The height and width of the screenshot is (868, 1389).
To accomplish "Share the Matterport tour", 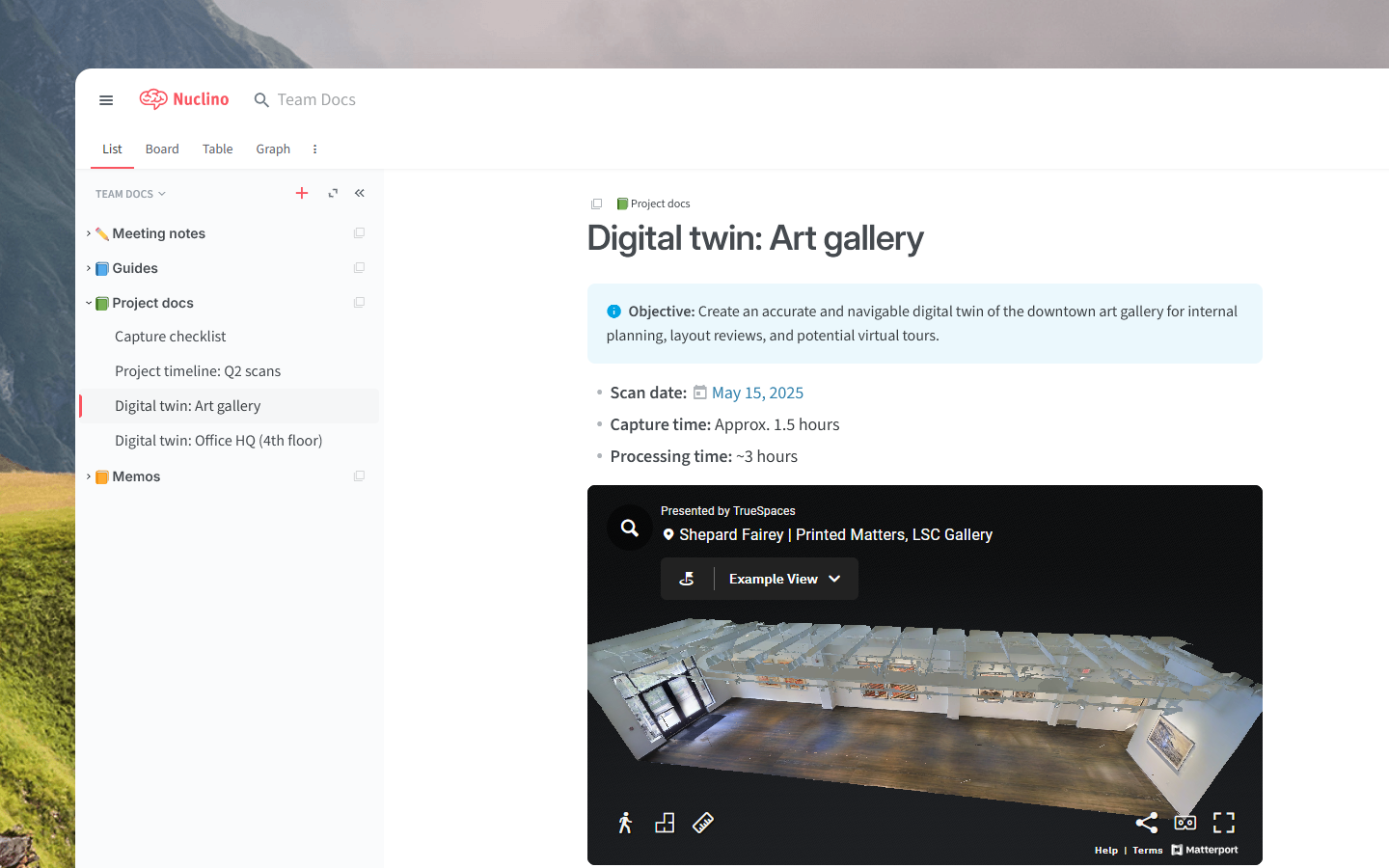I will [x=1146, y=822].
